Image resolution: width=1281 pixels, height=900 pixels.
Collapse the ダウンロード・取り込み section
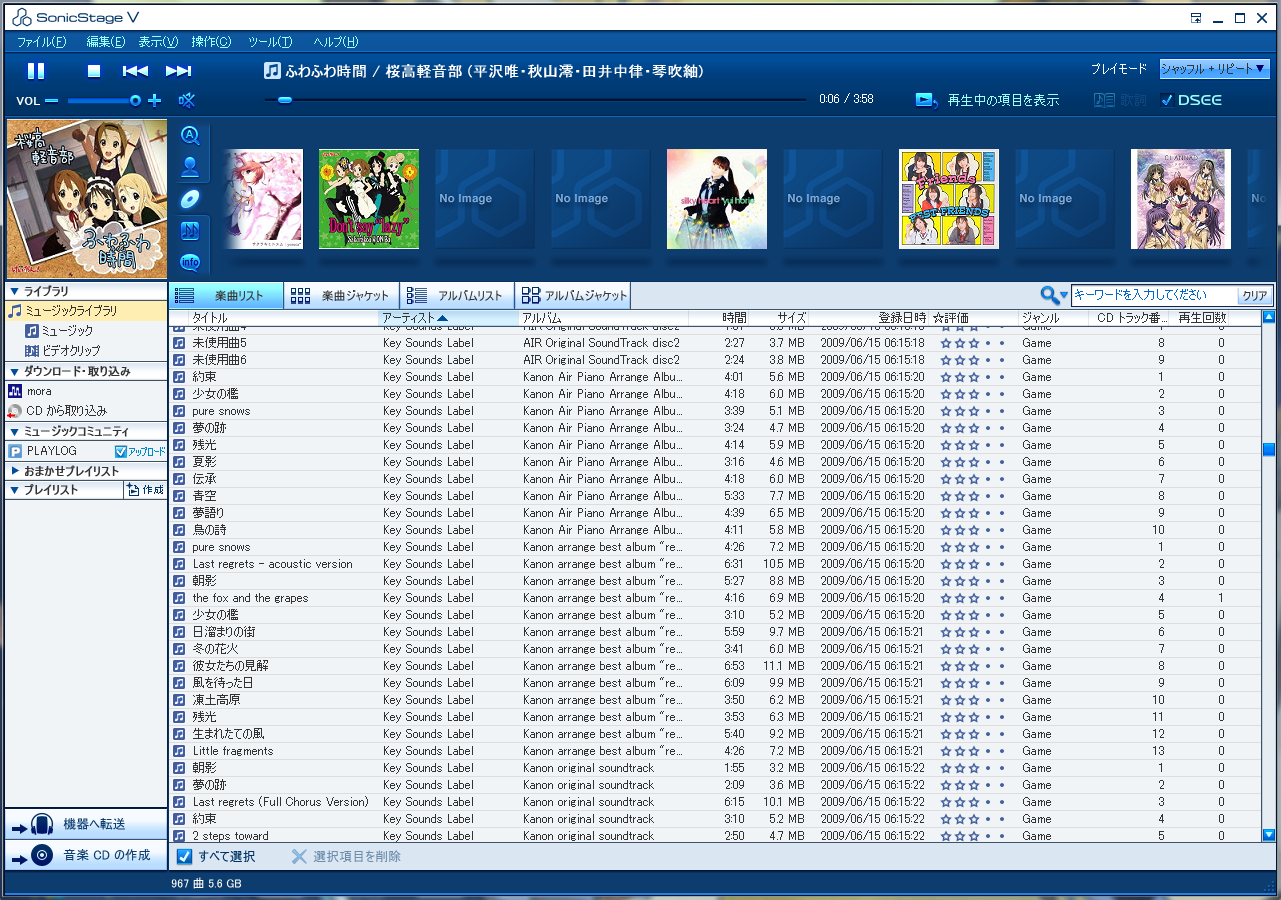[14, 371]
